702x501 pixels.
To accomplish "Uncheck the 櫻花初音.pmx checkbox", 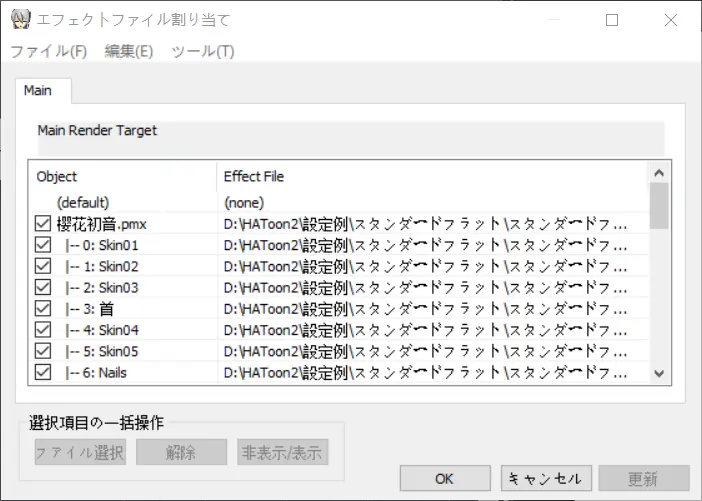I will (43, 223).
